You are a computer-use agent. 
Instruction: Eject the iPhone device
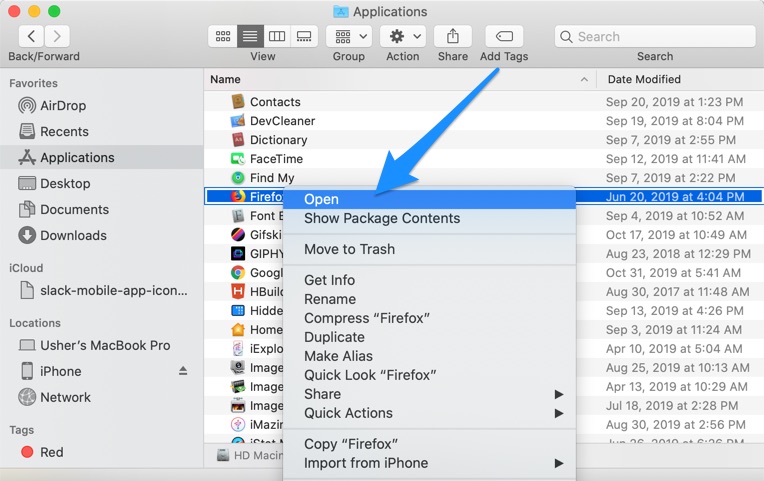(x=183, y=371)
